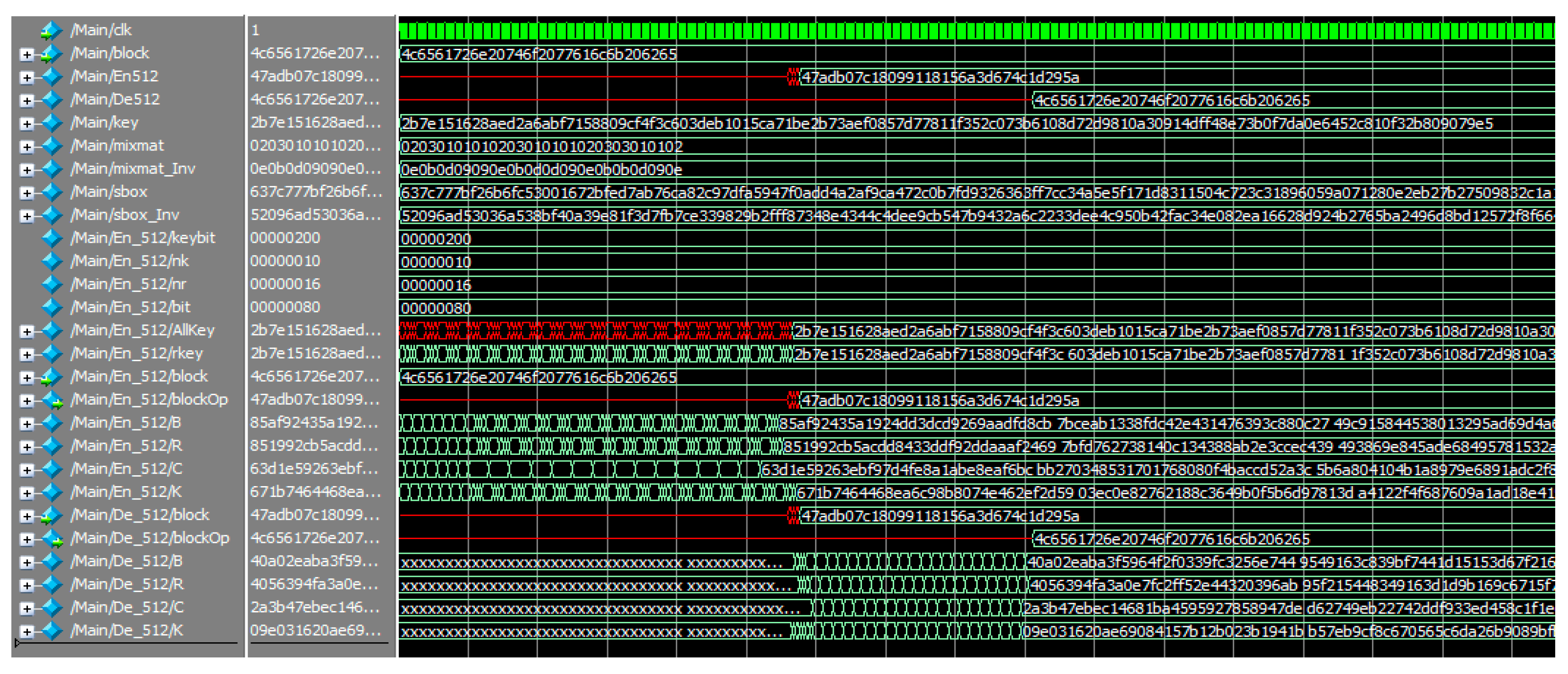Select the /Main/De512 signal row

[x=115, y=100]
